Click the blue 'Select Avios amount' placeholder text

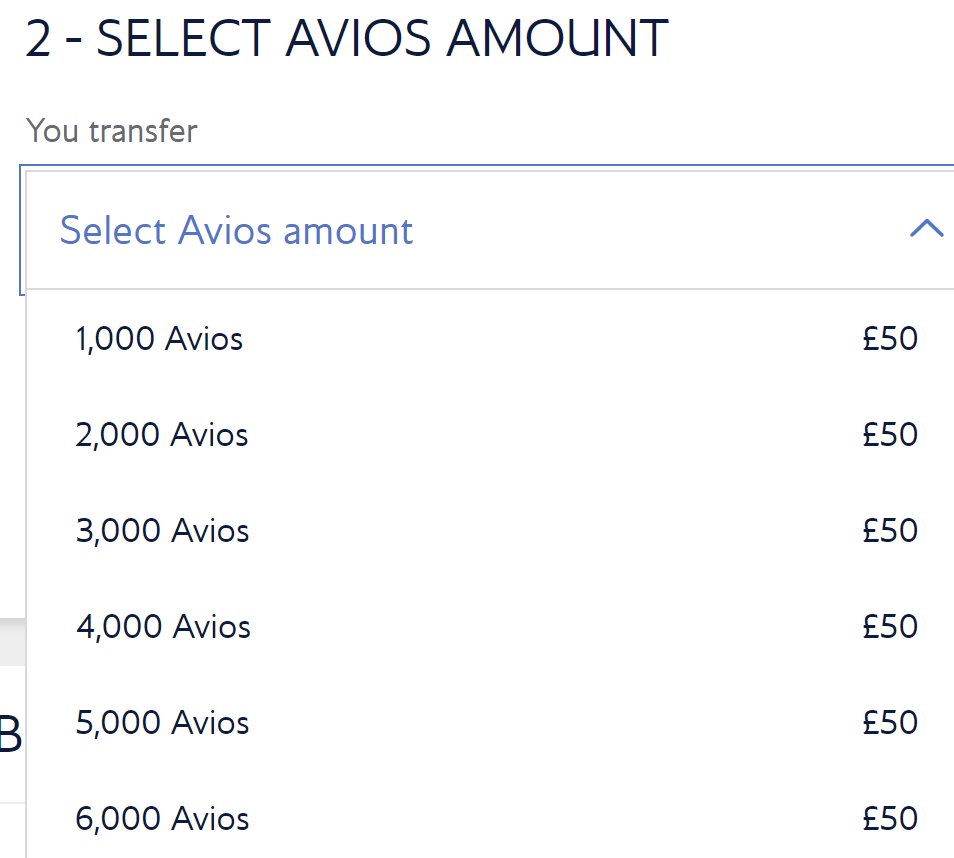coord(236,230)
